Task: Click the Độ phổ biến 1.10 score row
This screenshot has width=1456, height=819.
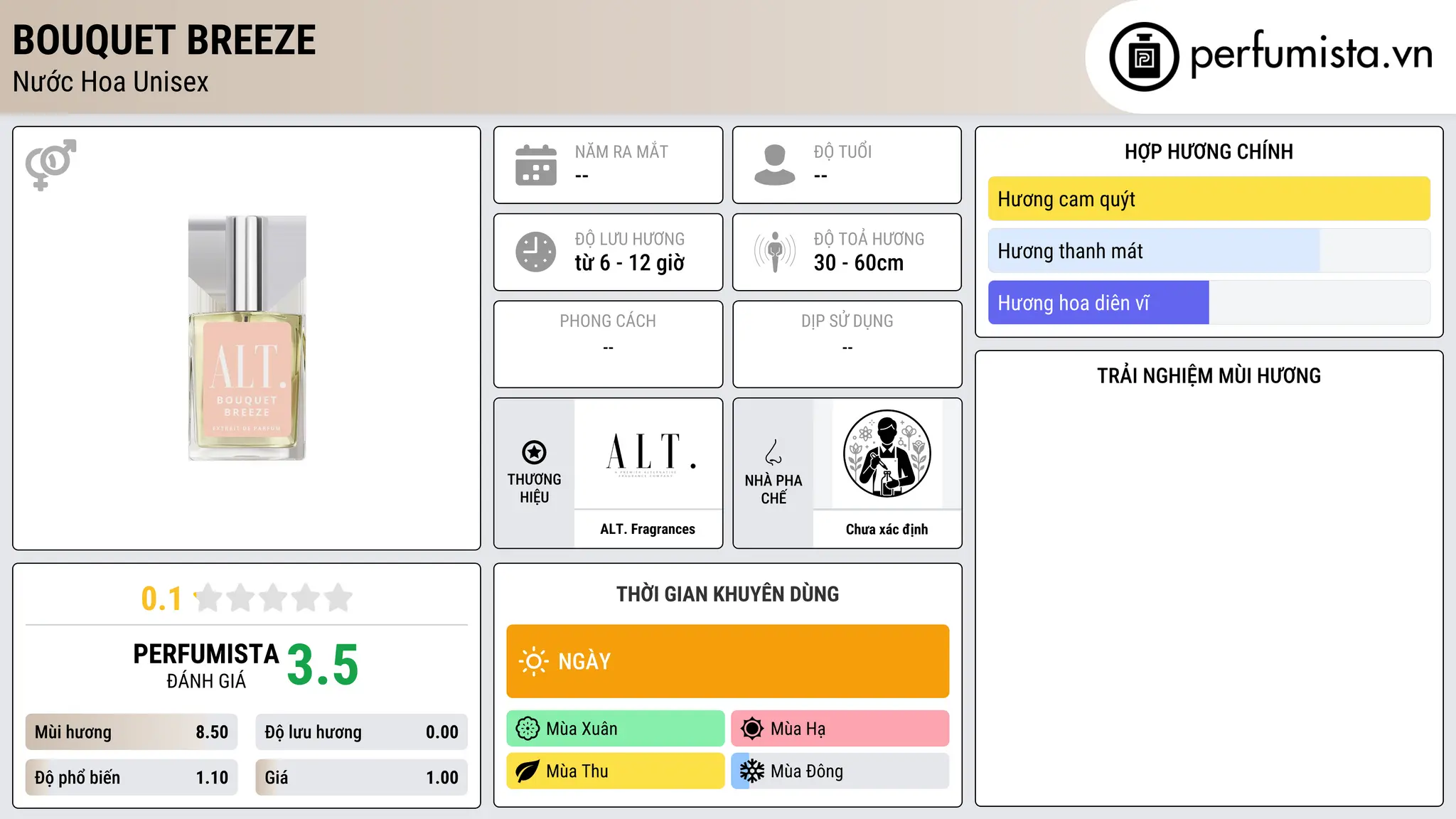Action: click(x=132, y=778)
